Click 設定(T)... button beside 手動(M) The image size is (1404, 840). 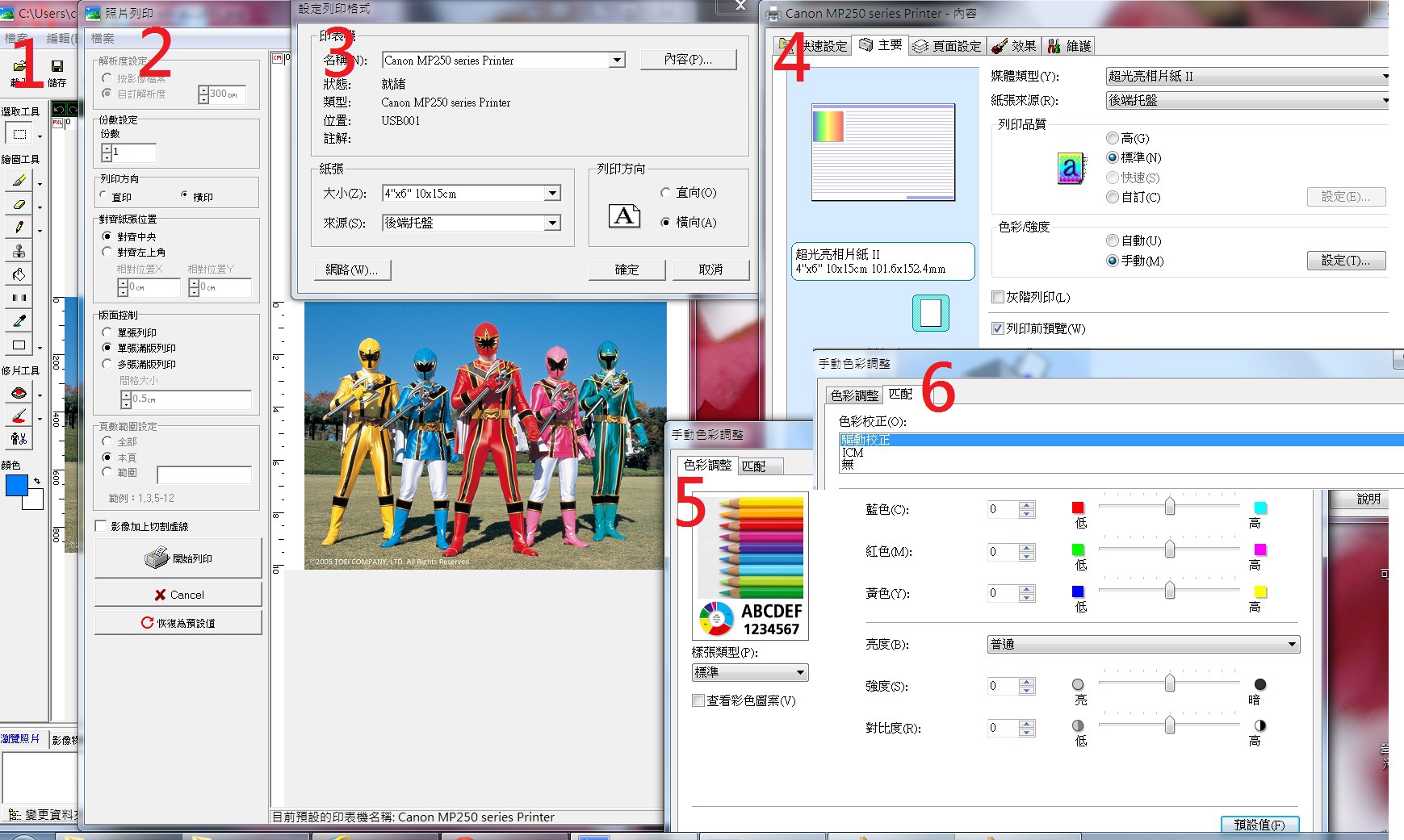[x=1346, y=261]
